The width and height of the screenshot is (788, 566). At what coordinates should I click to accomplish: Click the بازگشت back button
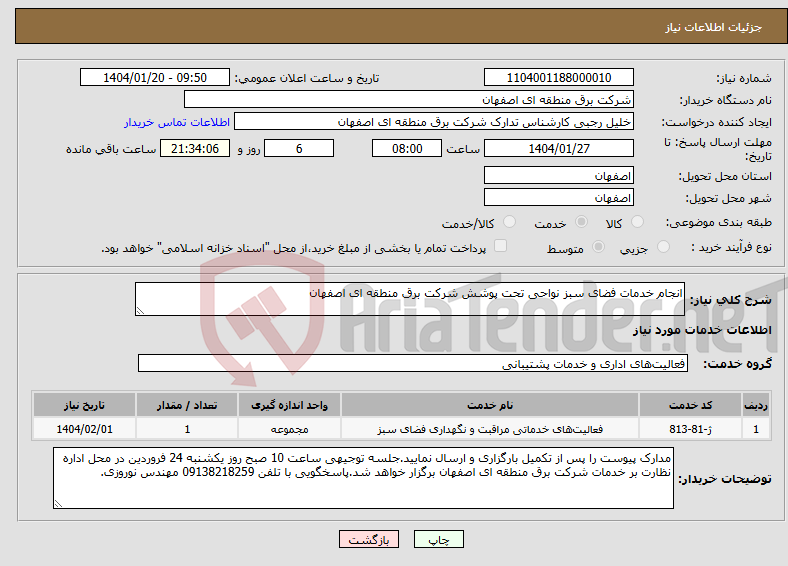[369, 539]
